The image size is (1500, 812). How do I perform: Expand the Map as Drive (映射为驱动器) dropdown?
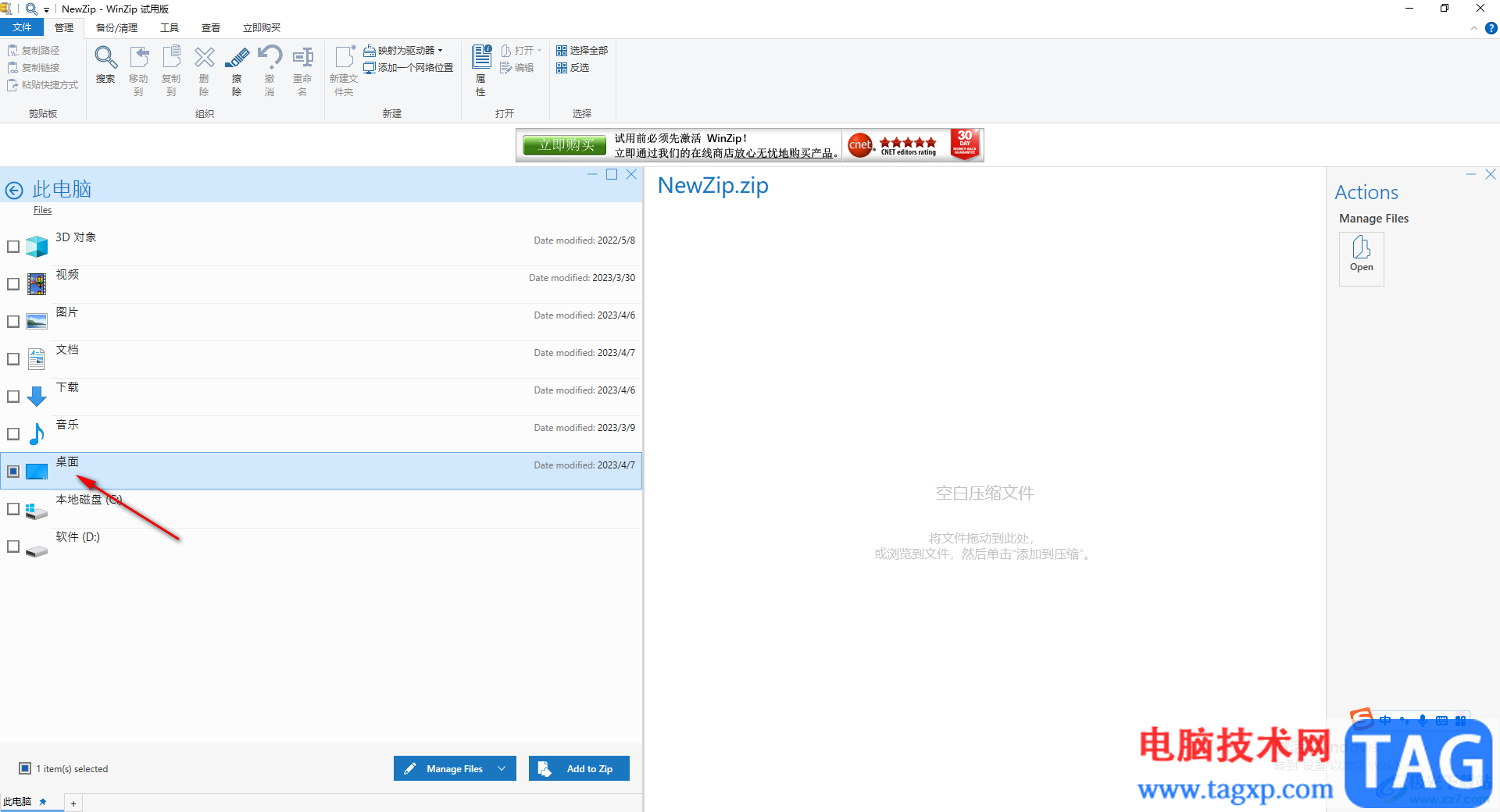click(440, 50)
